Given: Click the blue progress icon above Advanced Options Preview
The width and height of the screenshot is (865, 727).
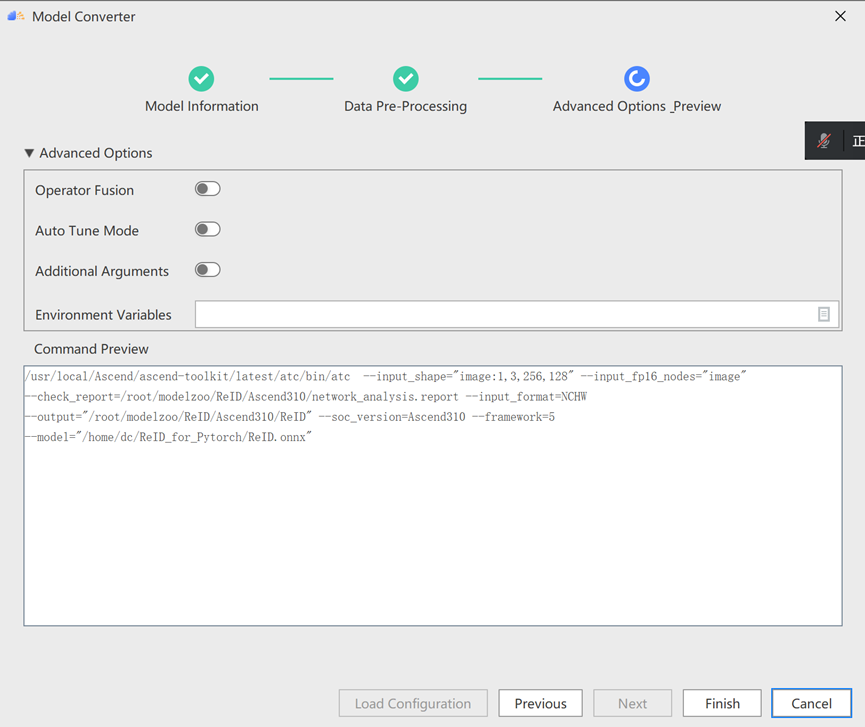Looking at the screenshot, I should click(637, 78).
